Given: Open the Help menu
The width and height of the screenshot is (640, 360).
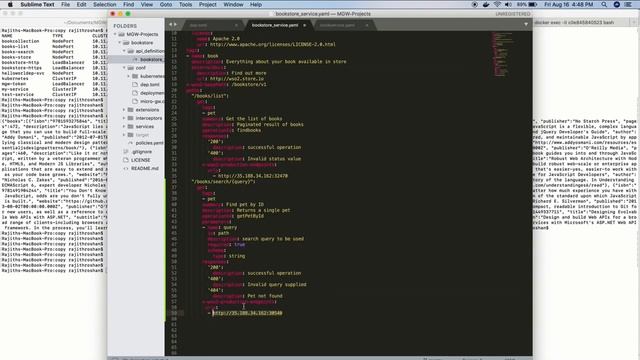Looking at the screenshot, I should tap(256, 4).
